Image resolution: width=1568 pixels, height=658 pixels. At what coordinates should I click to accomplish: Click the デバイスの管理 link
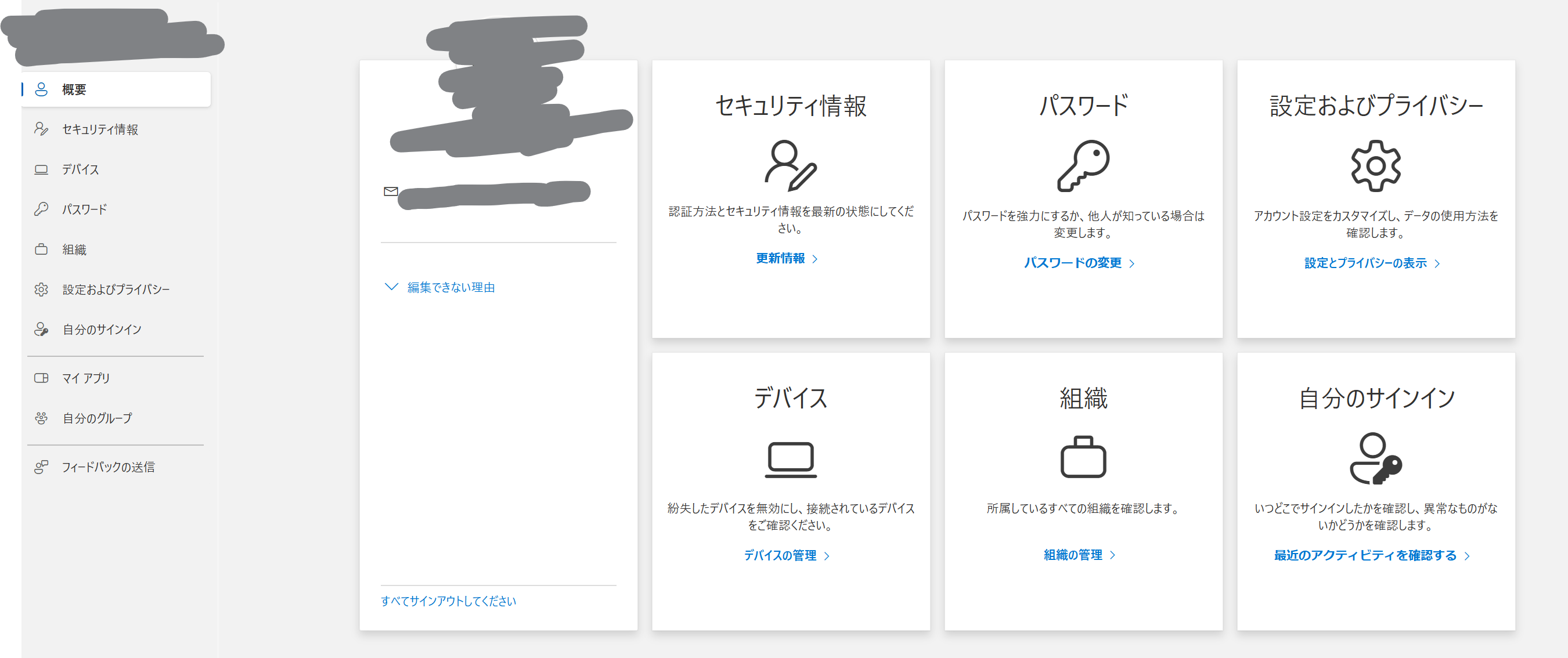780,555
